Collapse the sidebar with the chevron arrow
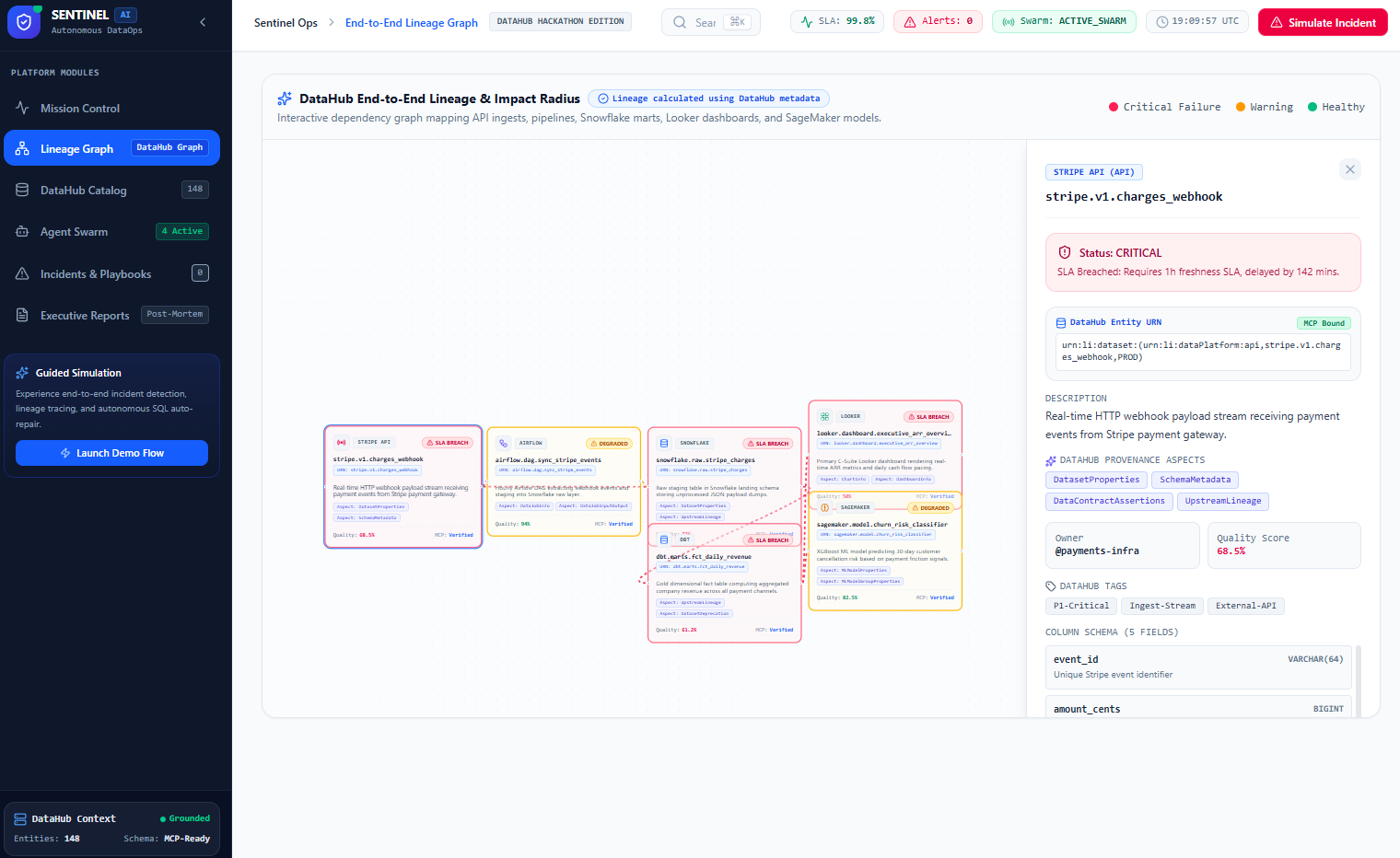1400x858 pixels. tap(204, 22)
